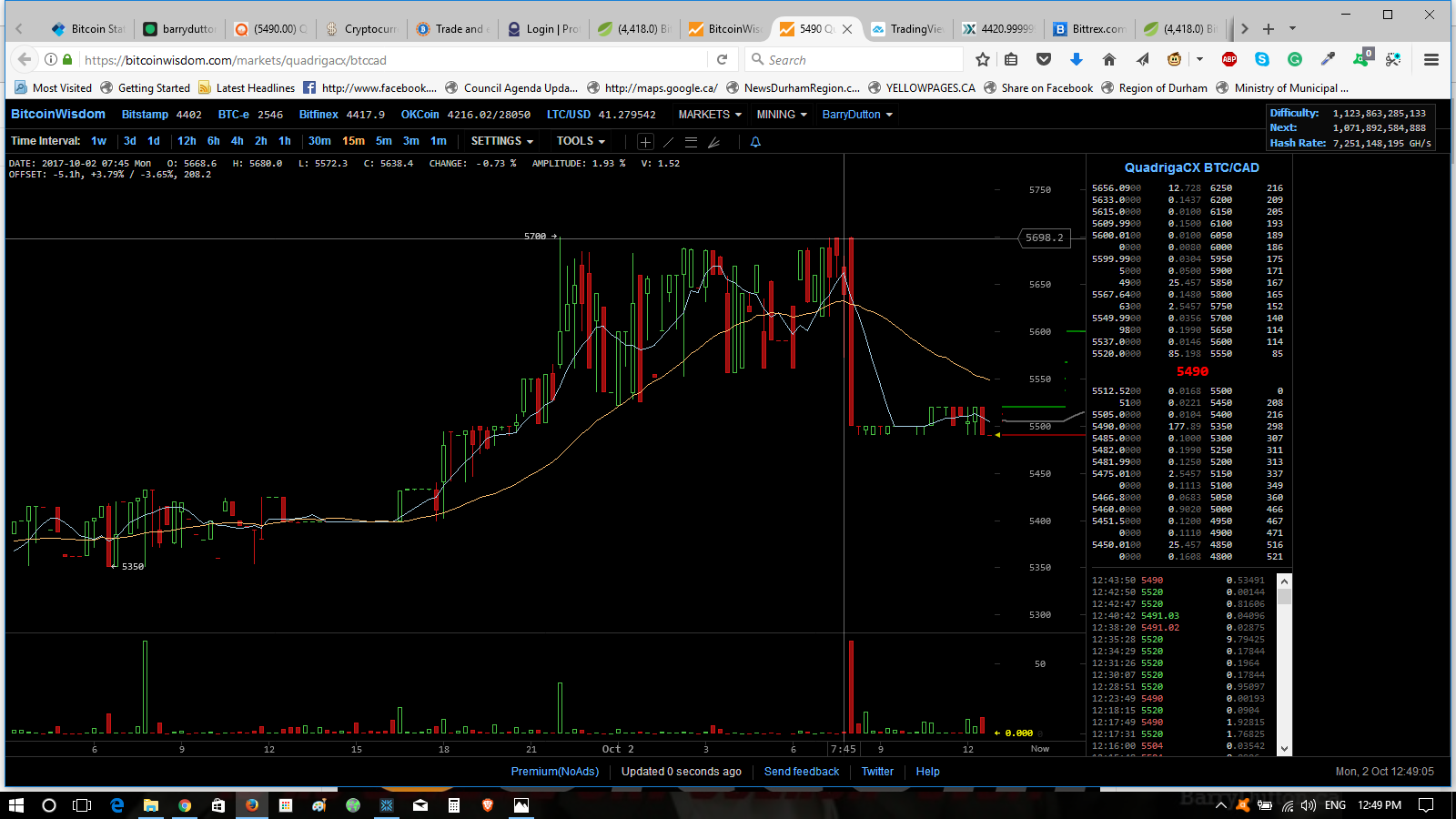
Task: Set time interval to 1h
Action: (285, 141)
